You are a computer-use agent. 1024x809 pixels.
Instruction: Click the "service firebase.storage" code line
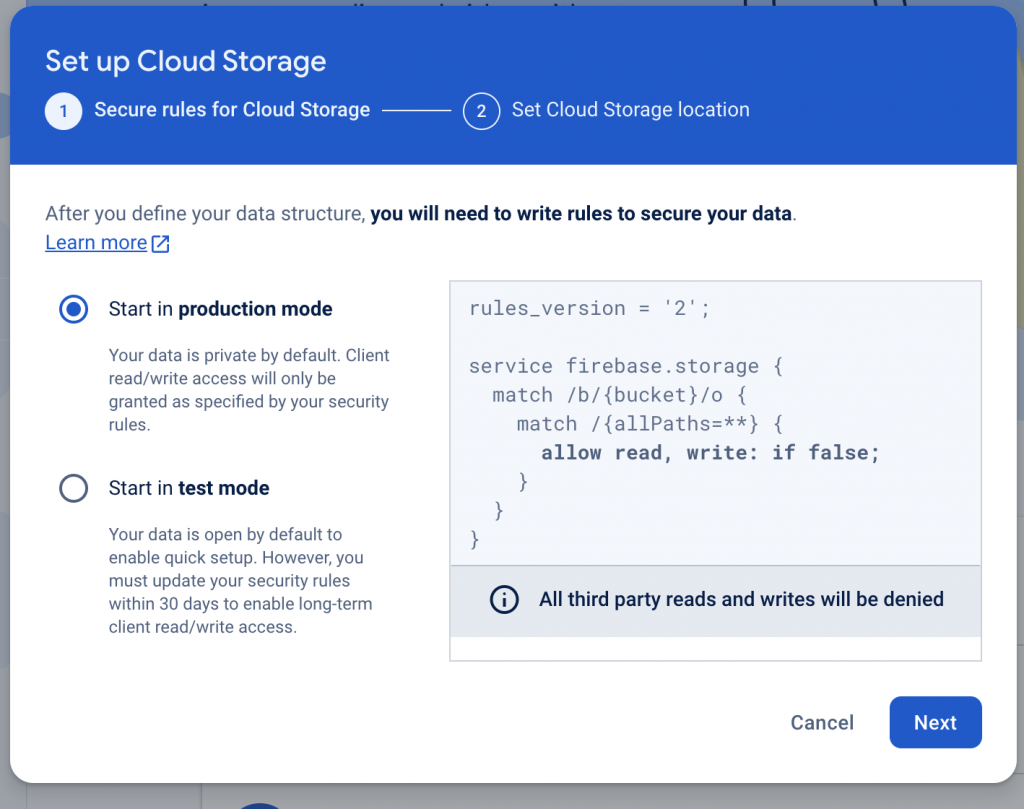[625, 366]
